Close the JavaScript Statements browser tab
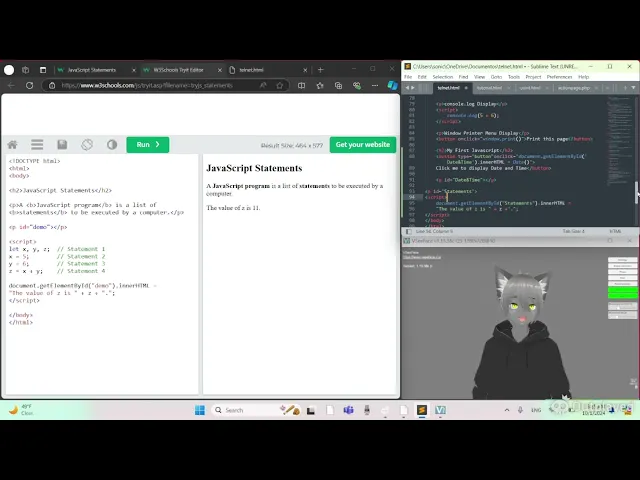Image resolution: width=640 pixels, height=480 pixels. pos(133,70)
